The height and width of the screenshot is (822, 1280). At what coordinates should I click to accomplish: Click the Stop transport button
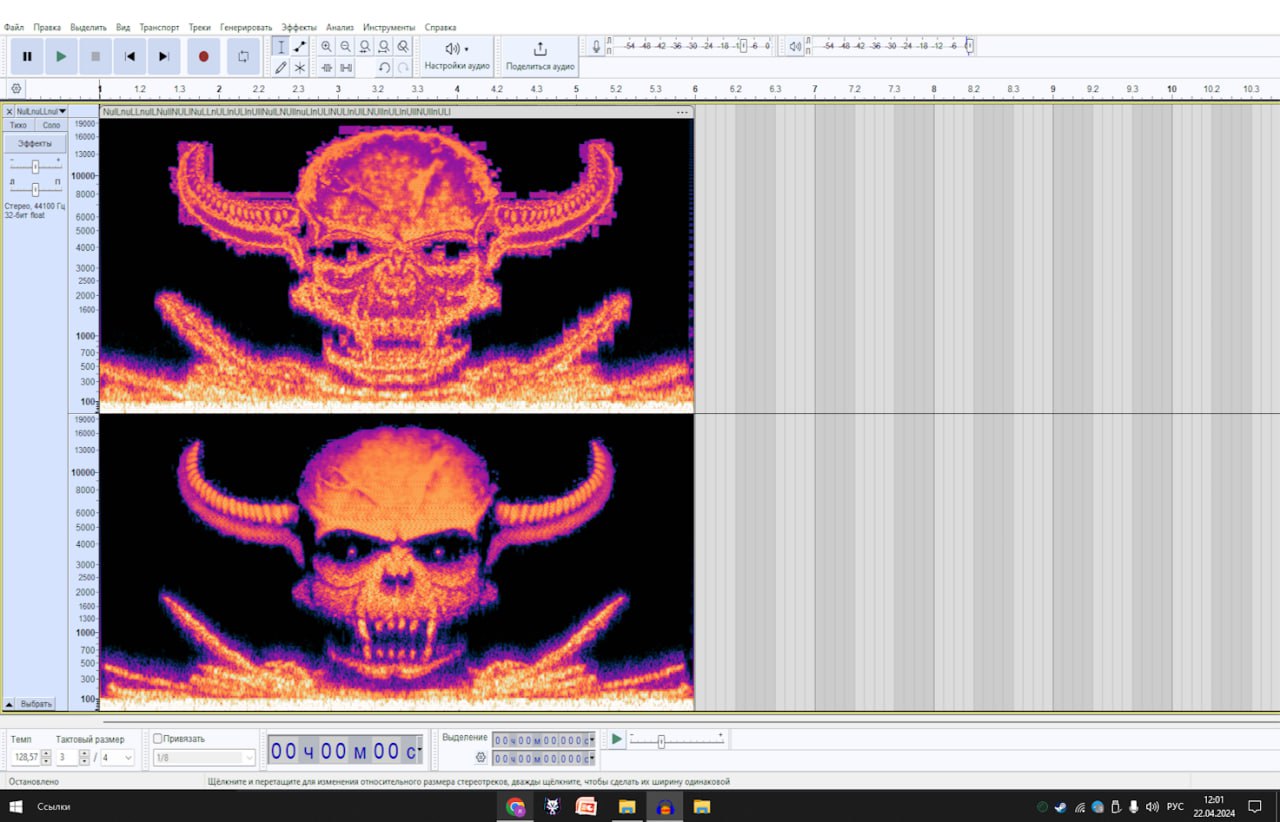coord(95,57)
